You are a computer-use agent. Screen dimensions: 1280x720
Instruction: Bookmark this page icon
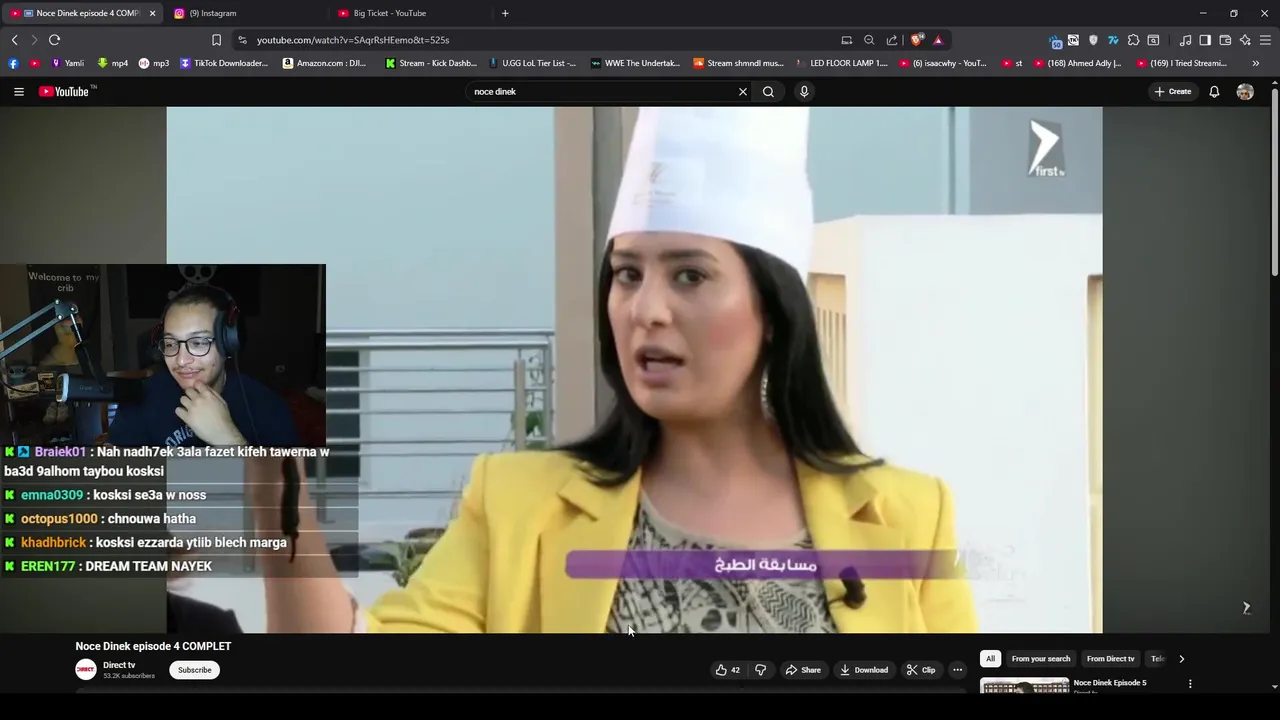[x=216, y=40]
